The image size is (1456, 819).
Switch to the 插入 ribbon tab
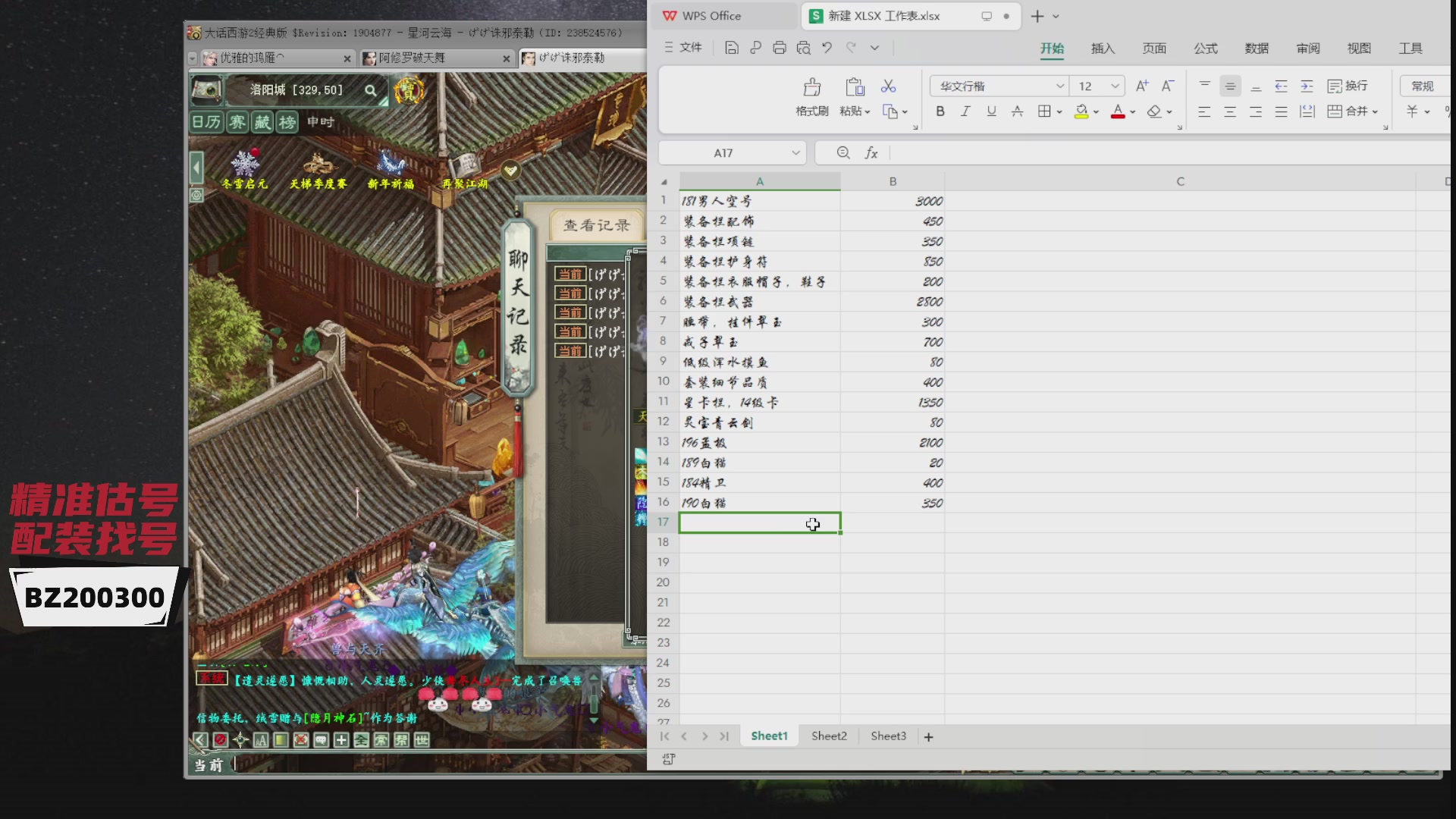[x=1103, y=49]
